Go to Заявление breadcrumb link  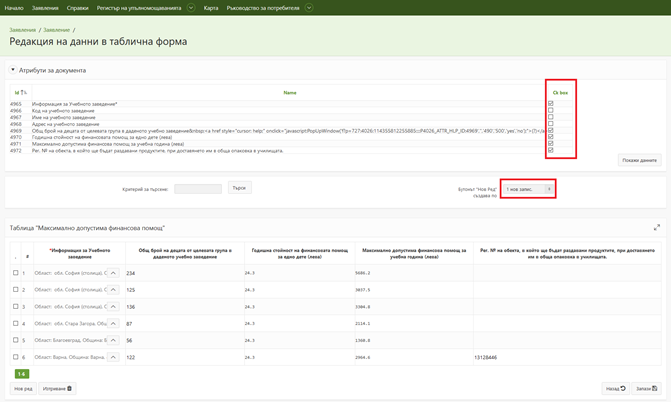coord(56,30)
